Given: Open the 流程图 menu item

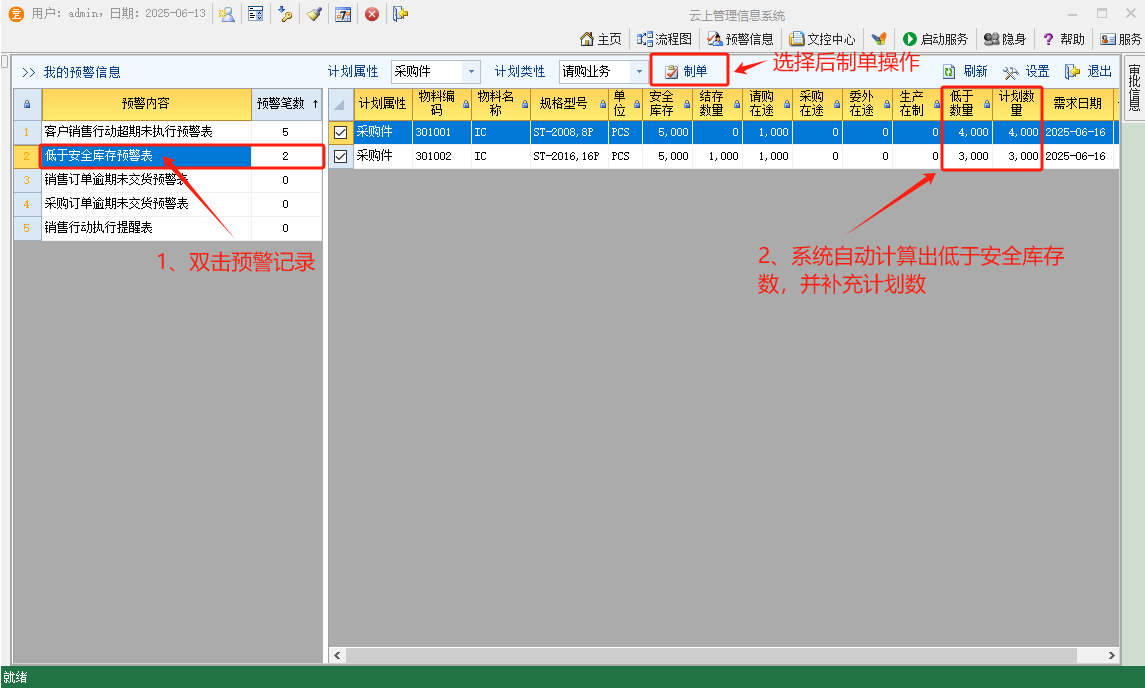Looking at the screenshot, I should click(x=665, y=39).
